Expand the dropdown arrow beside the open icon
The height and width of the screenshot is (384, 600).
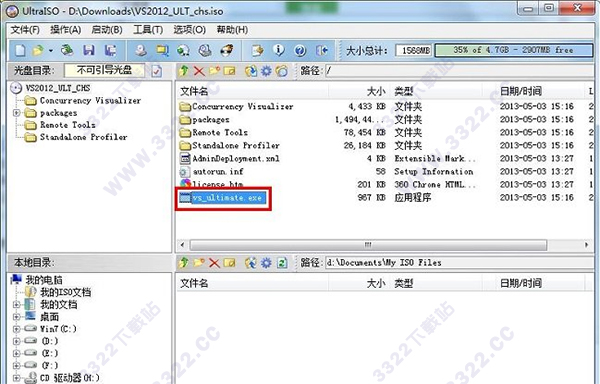coord(51,50)
